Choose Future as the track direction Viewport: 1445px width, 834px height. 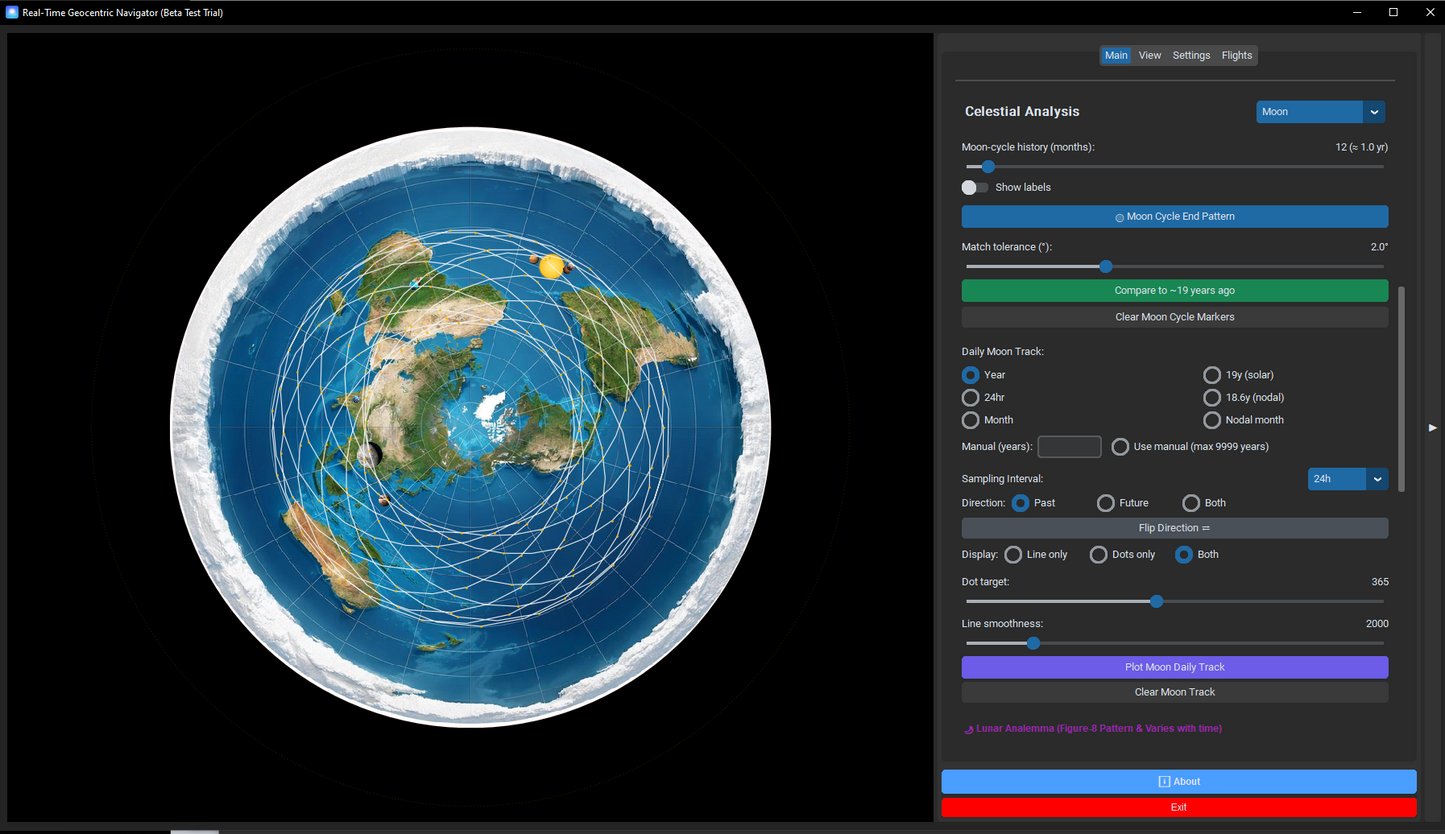1106,503
